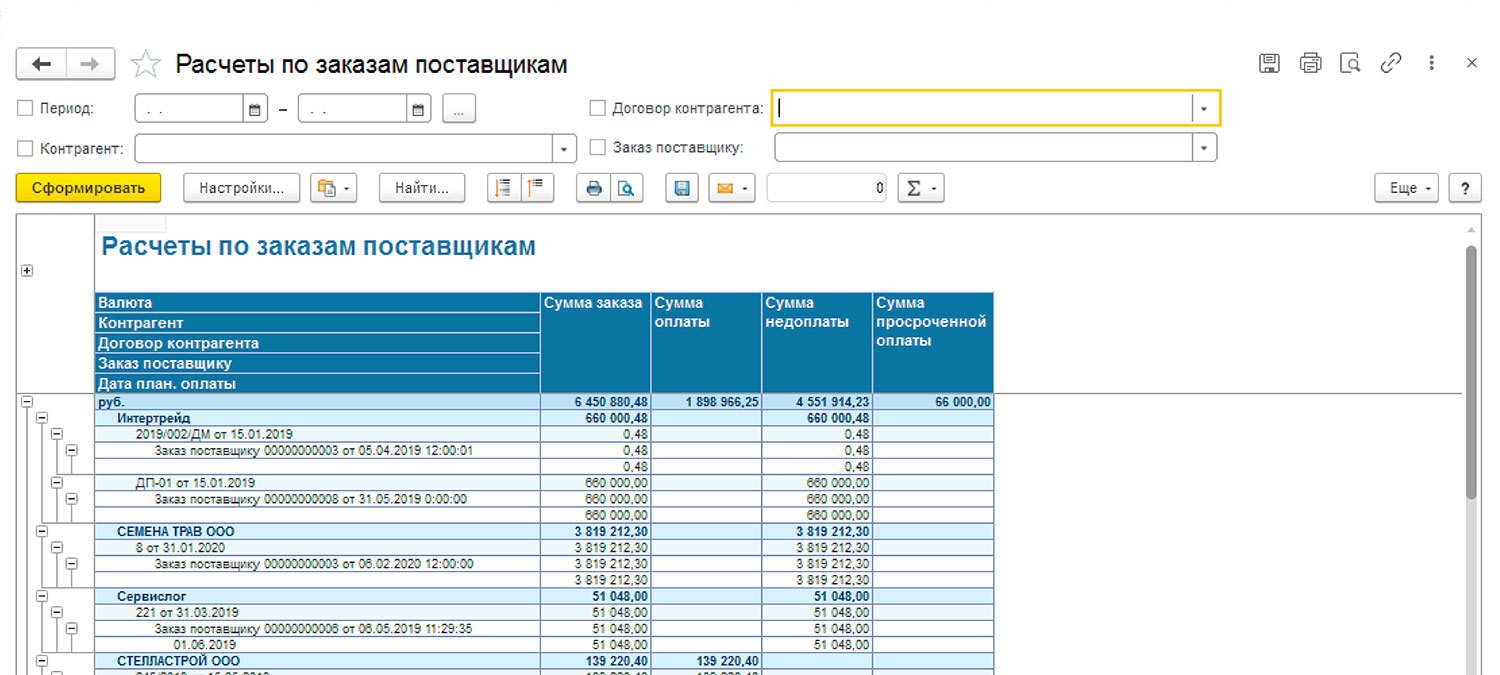The width and height of the screenshot is (1500, 675).
Task: Click the vertical scrollbar of the report
Action: point(1471,370)
